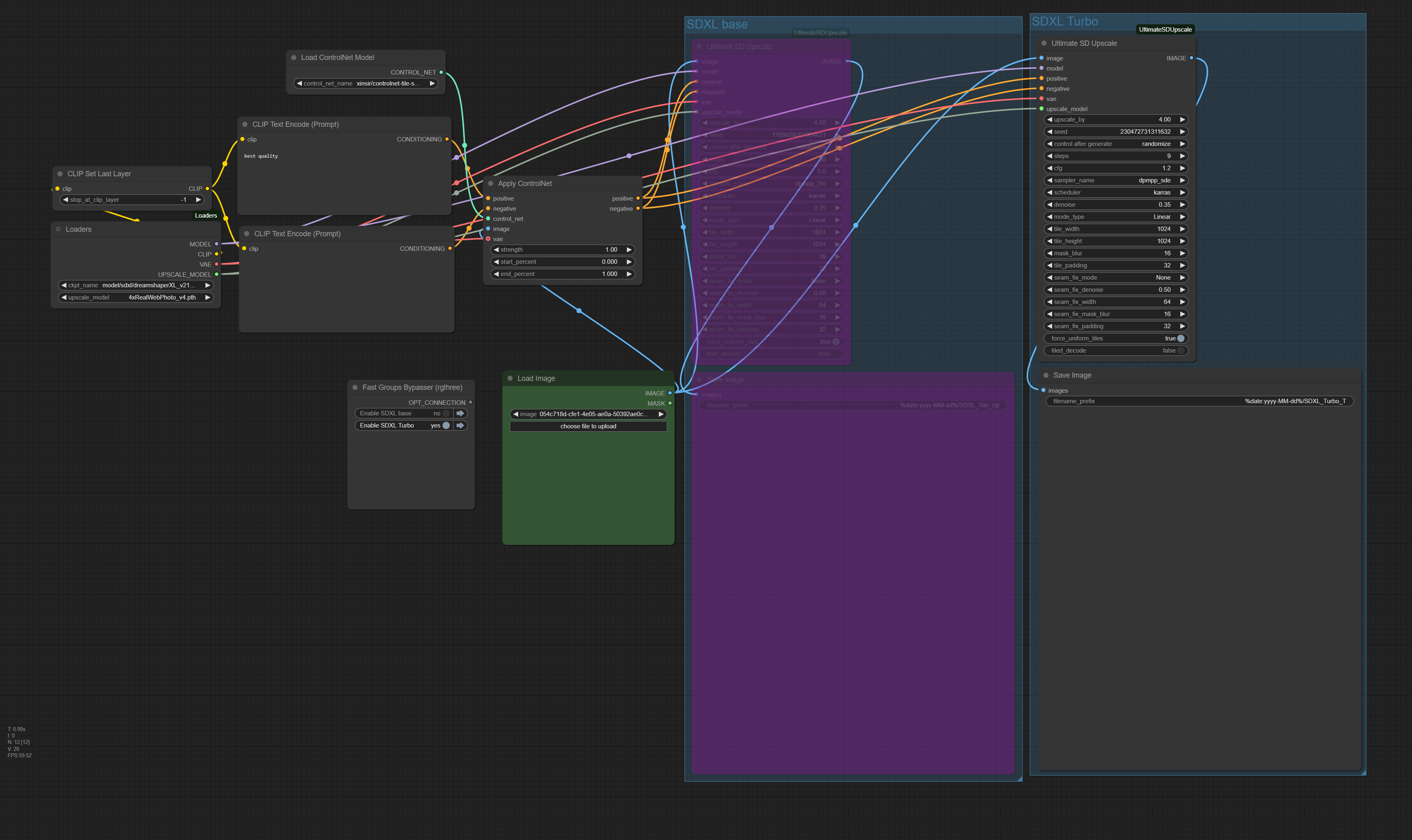
Task: Open the ckpt_name selector in Loaders node
Action: tap(136, 285)
